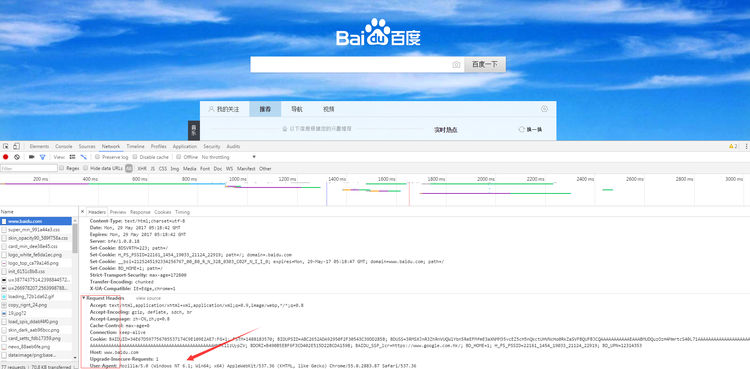The image size is (750, 369).
Task: Click the camera image search icon
Action: tap(456, 65)
